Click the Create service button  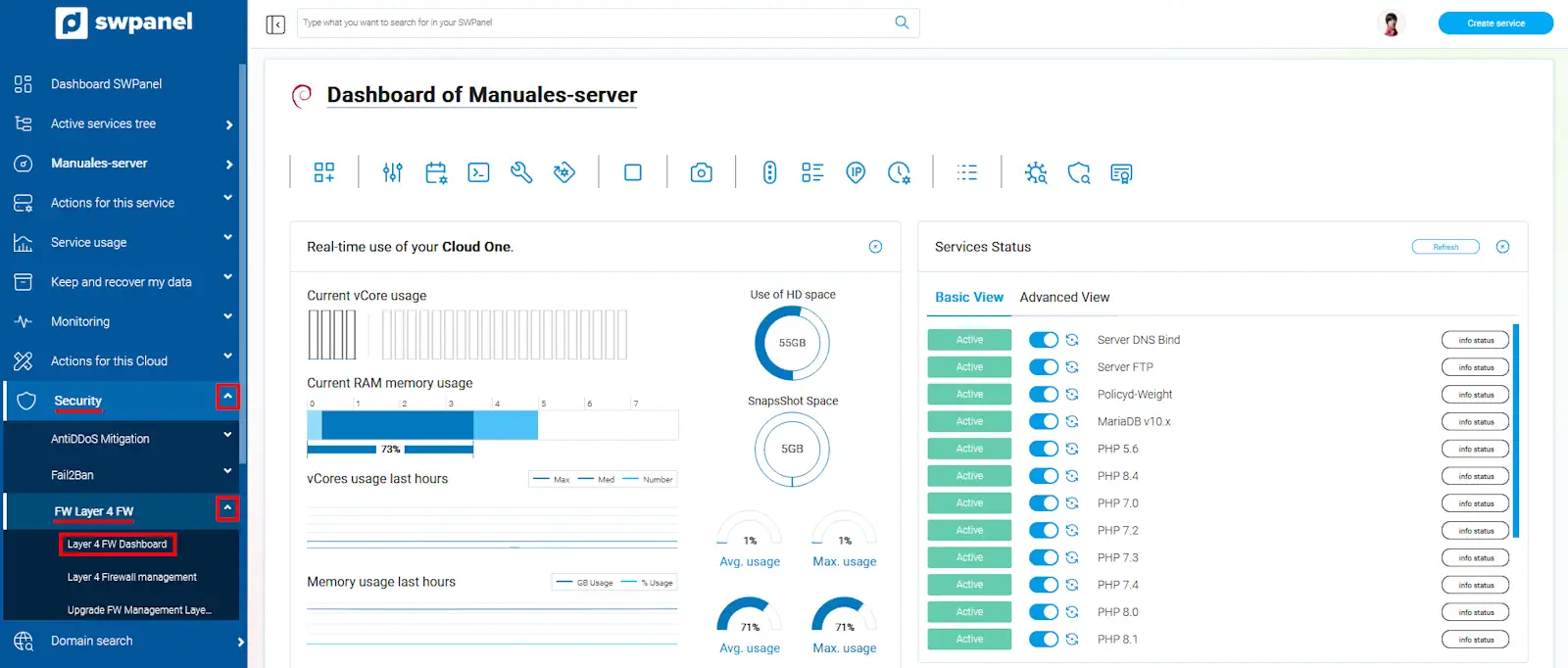(1495, 24)
